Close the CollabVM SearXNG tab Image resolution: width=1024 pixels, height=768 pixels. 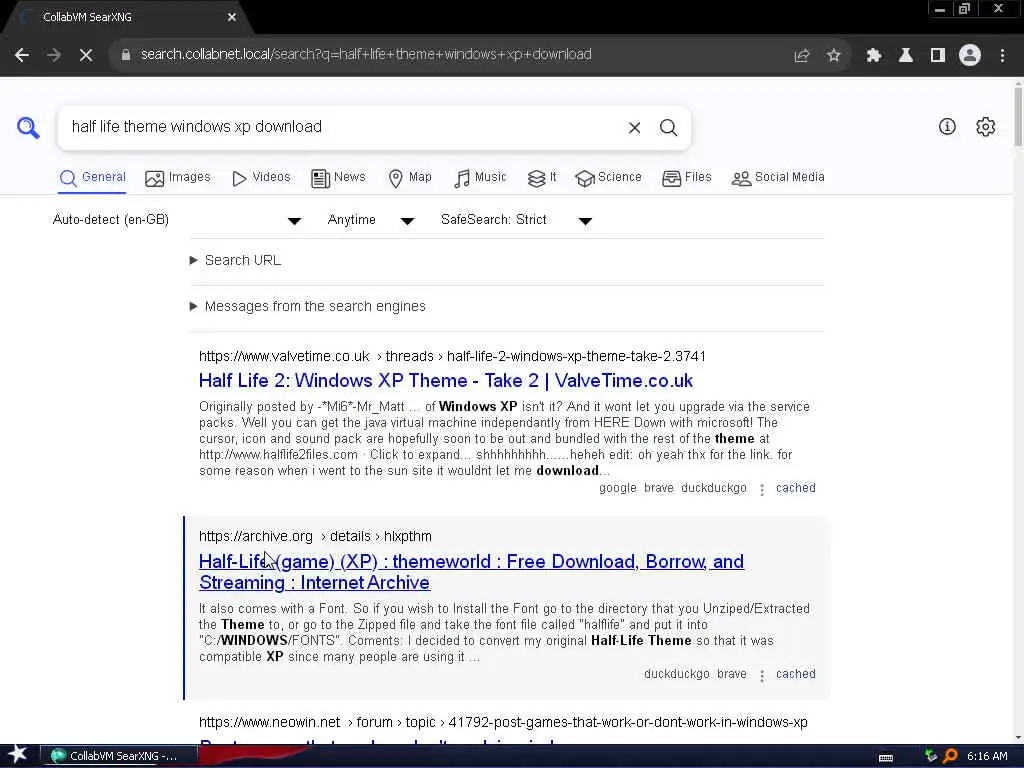pyautogui.click(x=231, y=18)
